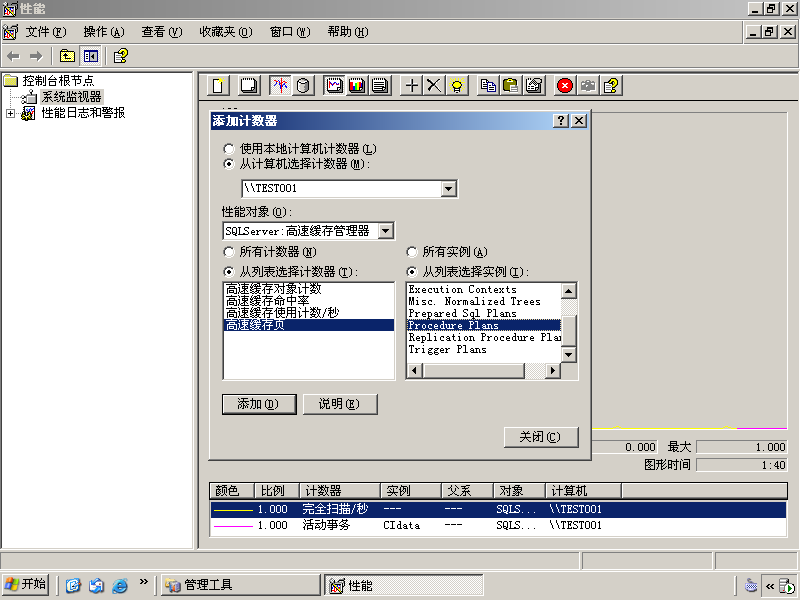
Task: Expand hidden system tray icons chevron
Action: [769, 586]
